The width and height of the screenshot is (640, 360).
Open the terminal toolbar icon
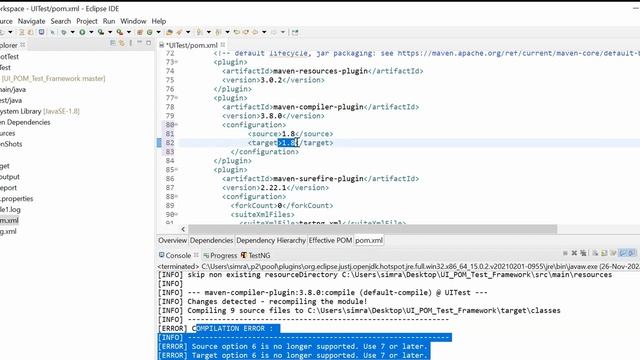coord(41,32)
